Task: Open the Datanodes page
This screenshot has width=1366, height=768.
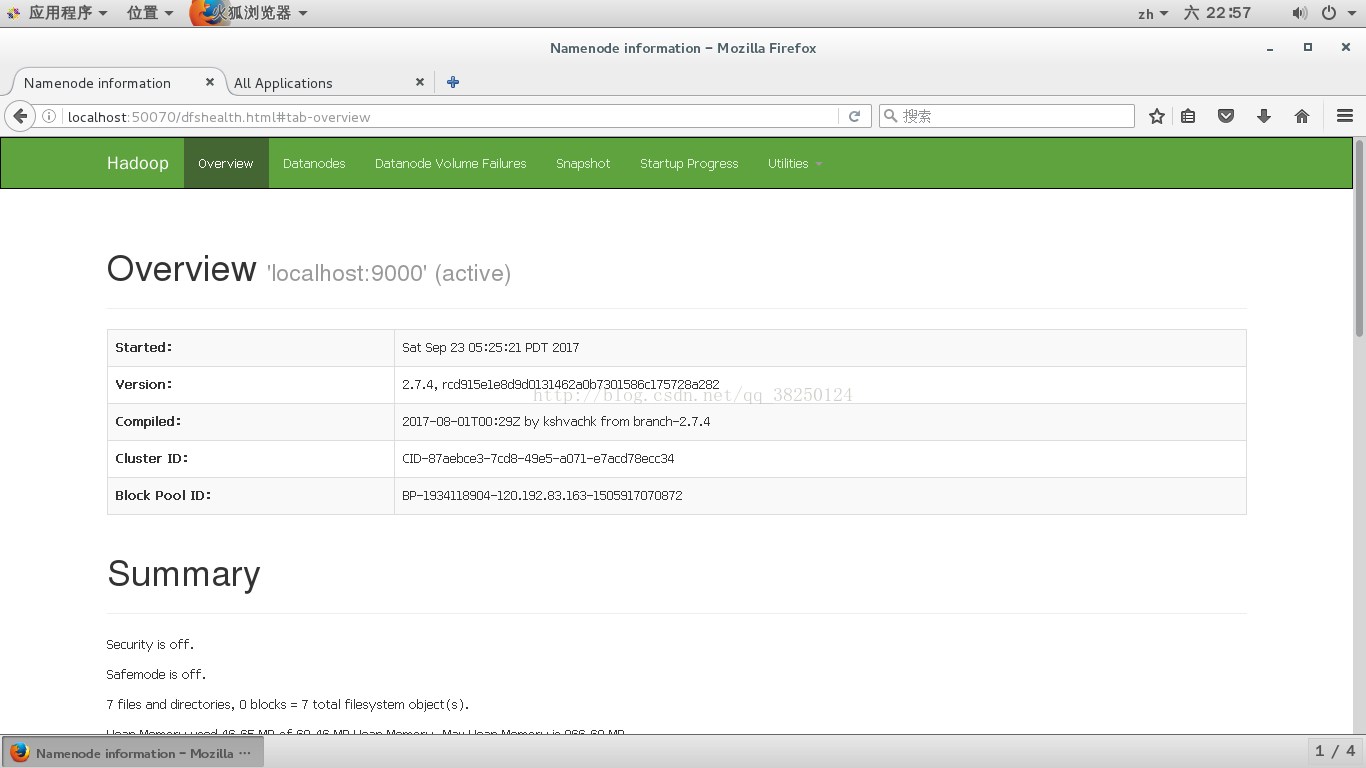Action: 314,163
